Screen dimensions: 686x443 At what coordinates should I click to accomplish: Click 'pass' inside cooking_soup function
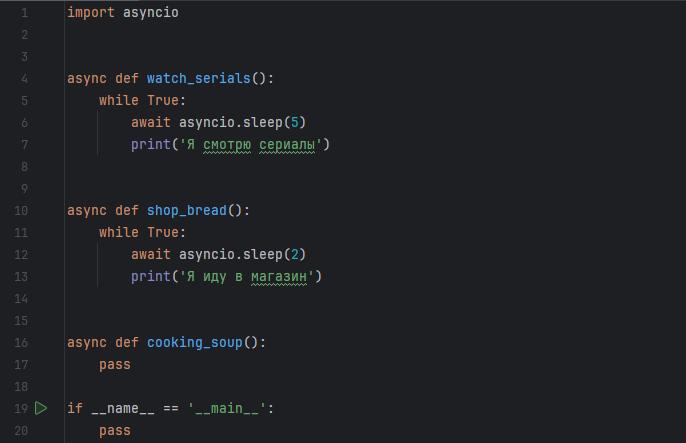(x=114, y=364)
